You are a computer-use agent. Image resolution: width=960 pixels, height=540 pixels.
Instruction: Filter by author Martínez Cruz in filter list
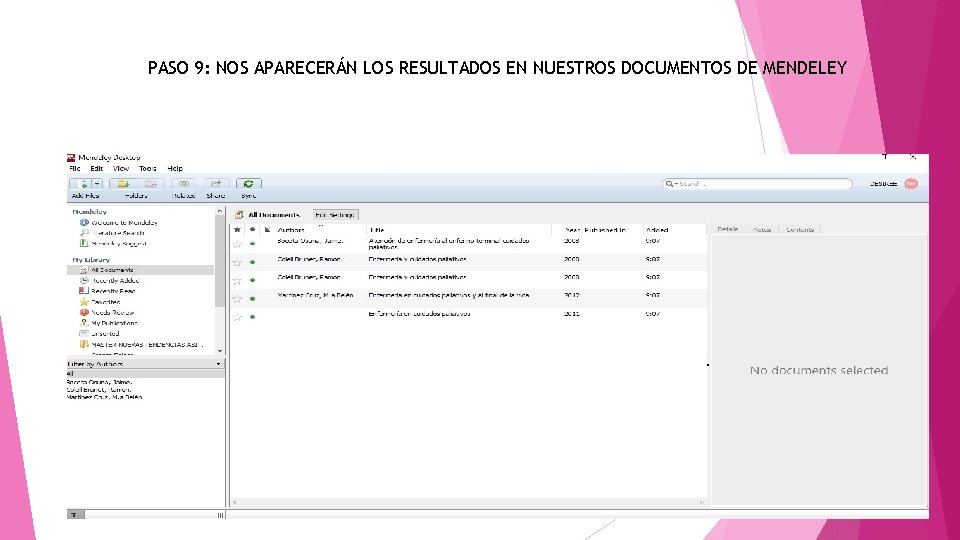(x=104, y=397)
